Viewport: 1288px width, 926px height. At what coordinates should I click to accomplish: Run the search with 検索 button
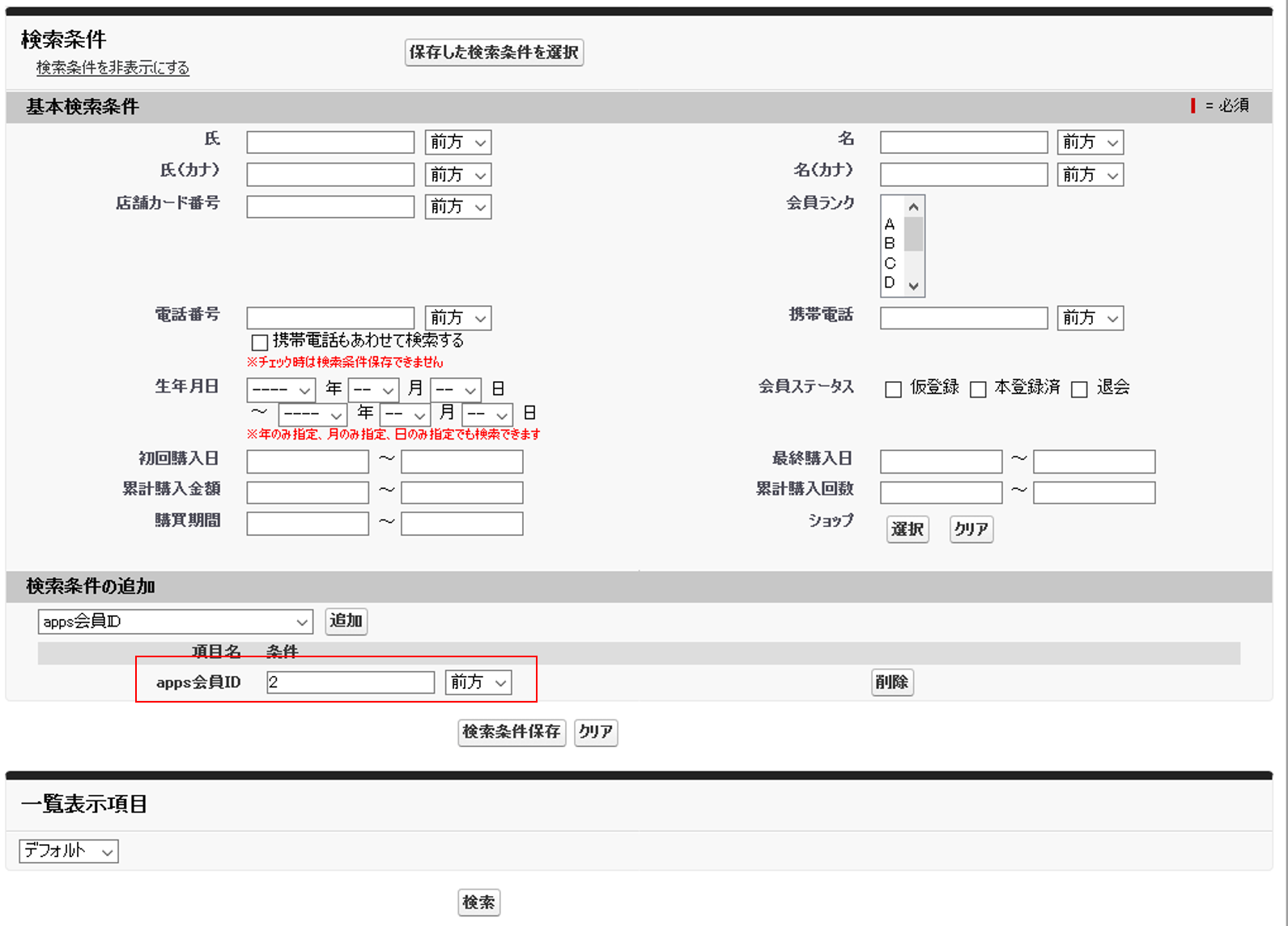pos(478,903)
